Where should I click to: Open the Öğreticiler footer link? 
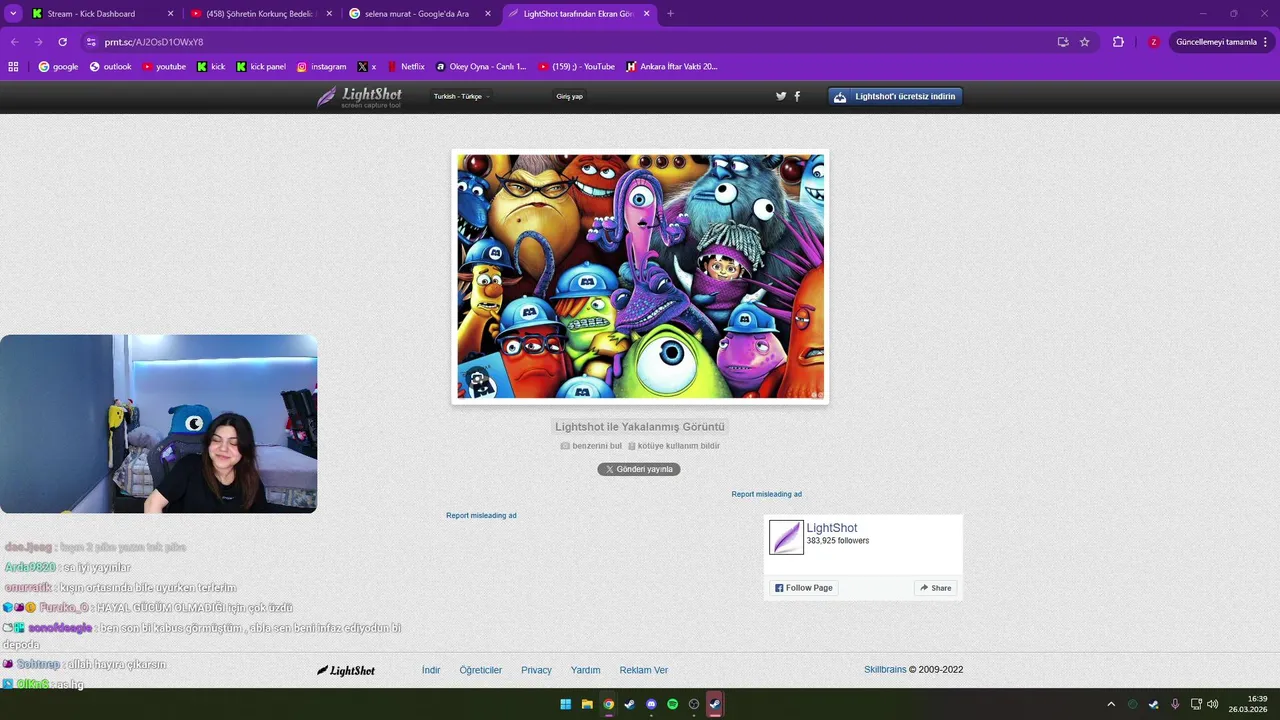coord(481,670)
